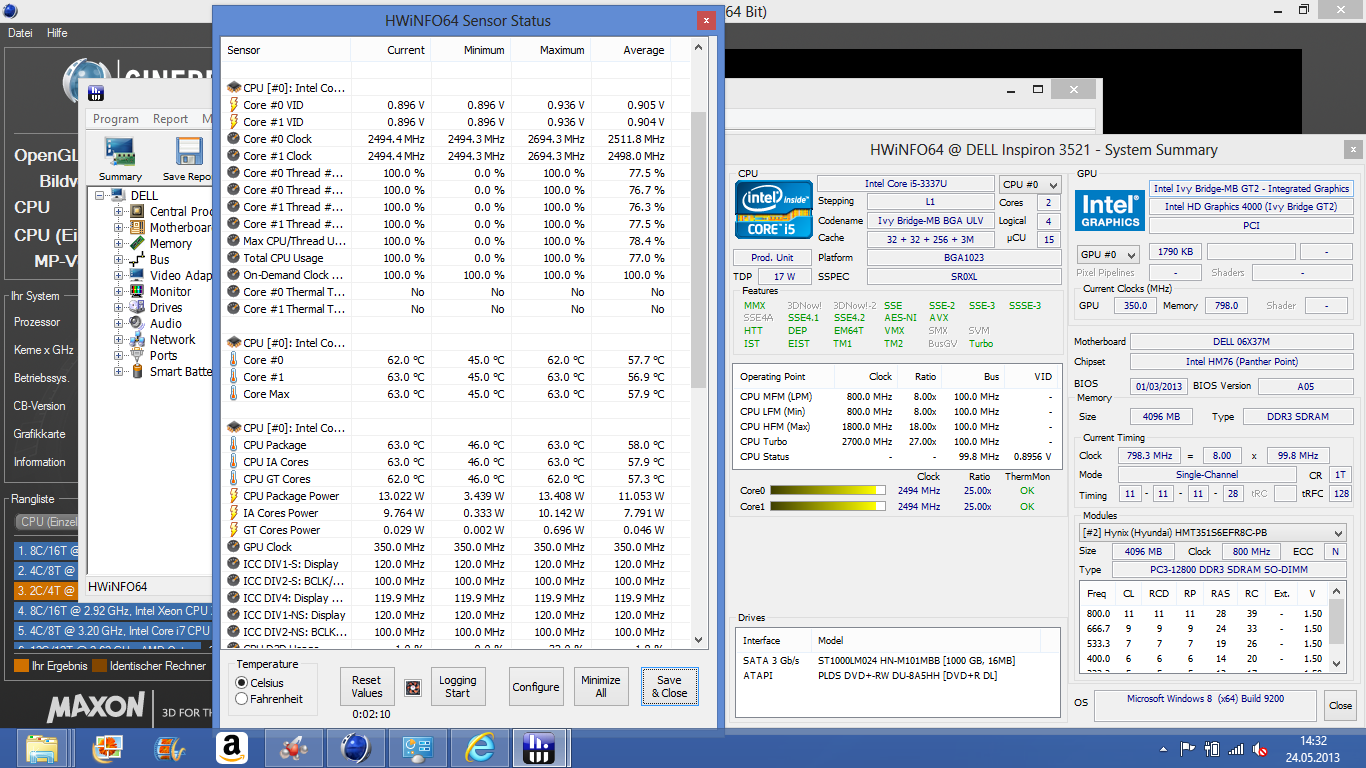Open Internet Explorer from the taskbar
The image size is (1366, 768).
click(x=480, y=748)
